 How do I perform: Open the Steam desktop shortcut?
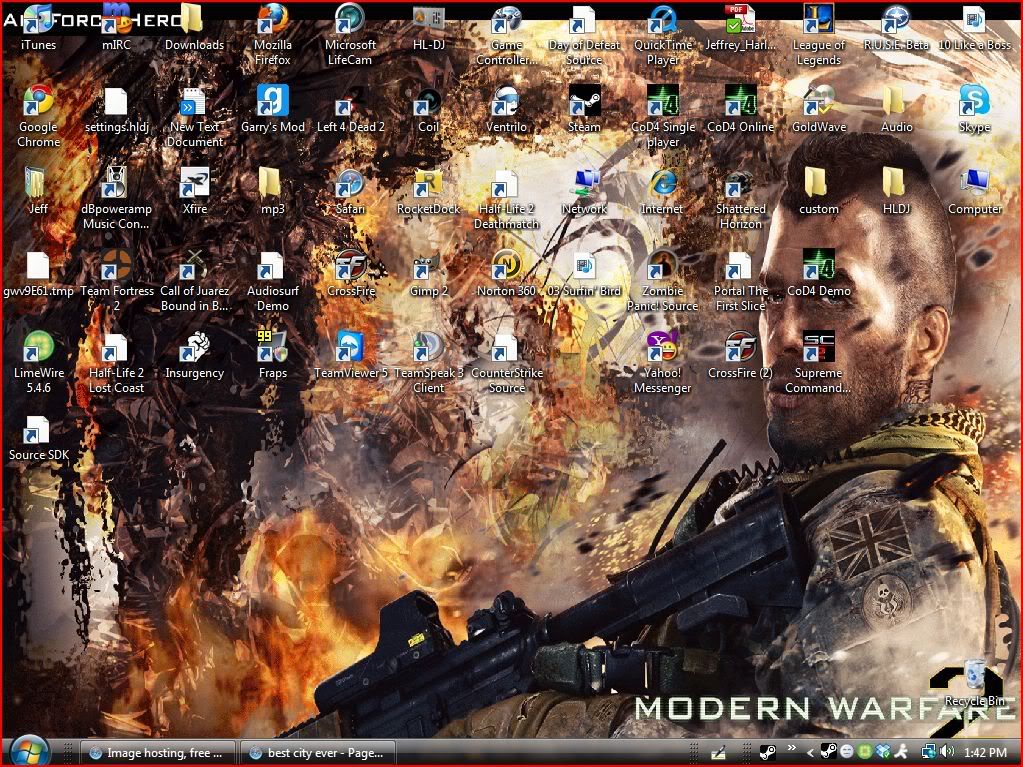[584, 102]
